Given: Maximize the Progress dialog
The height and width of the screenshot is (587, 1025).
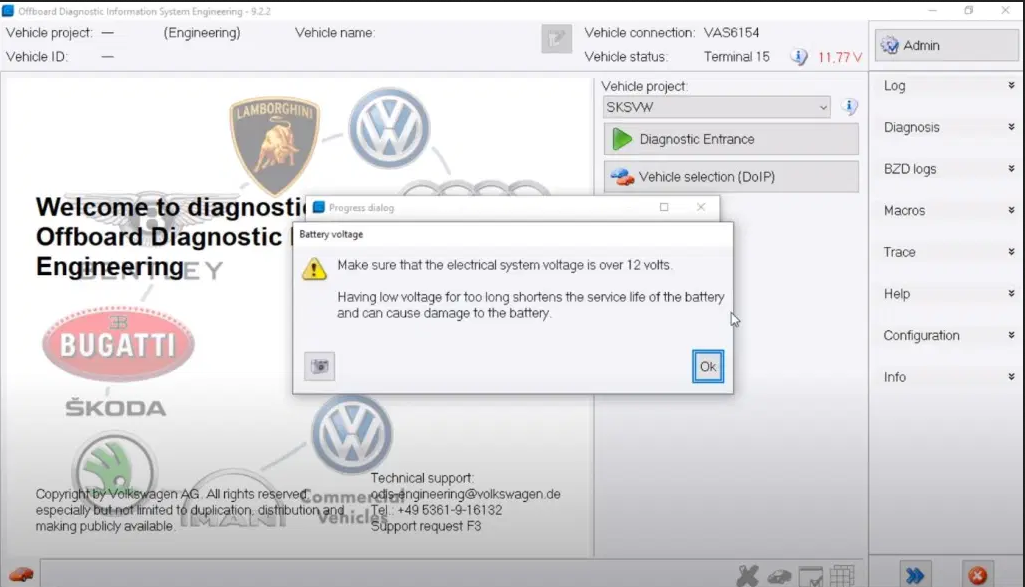Looking at the screenshot, I should (664, 207).
